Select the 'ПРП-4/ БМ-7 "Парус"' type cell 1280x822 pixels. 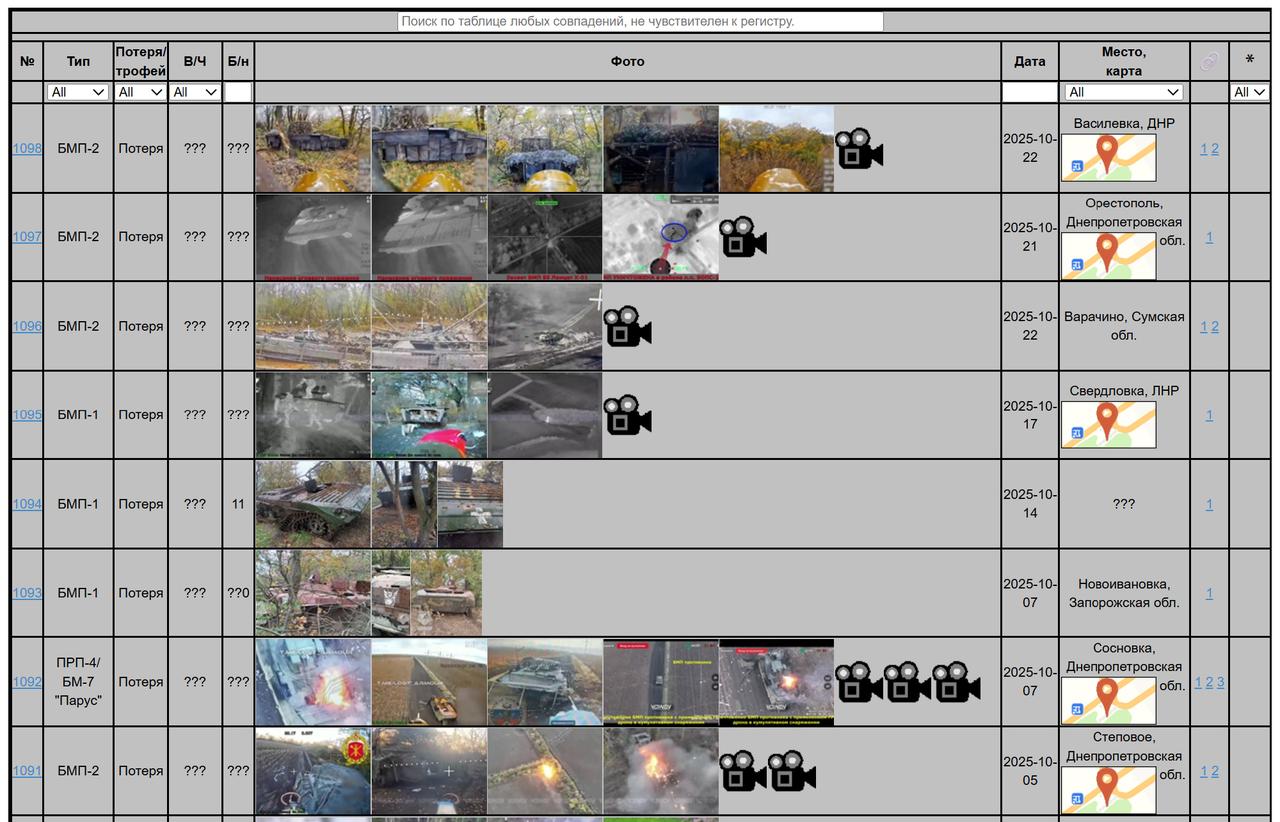(x=78, y=682)
